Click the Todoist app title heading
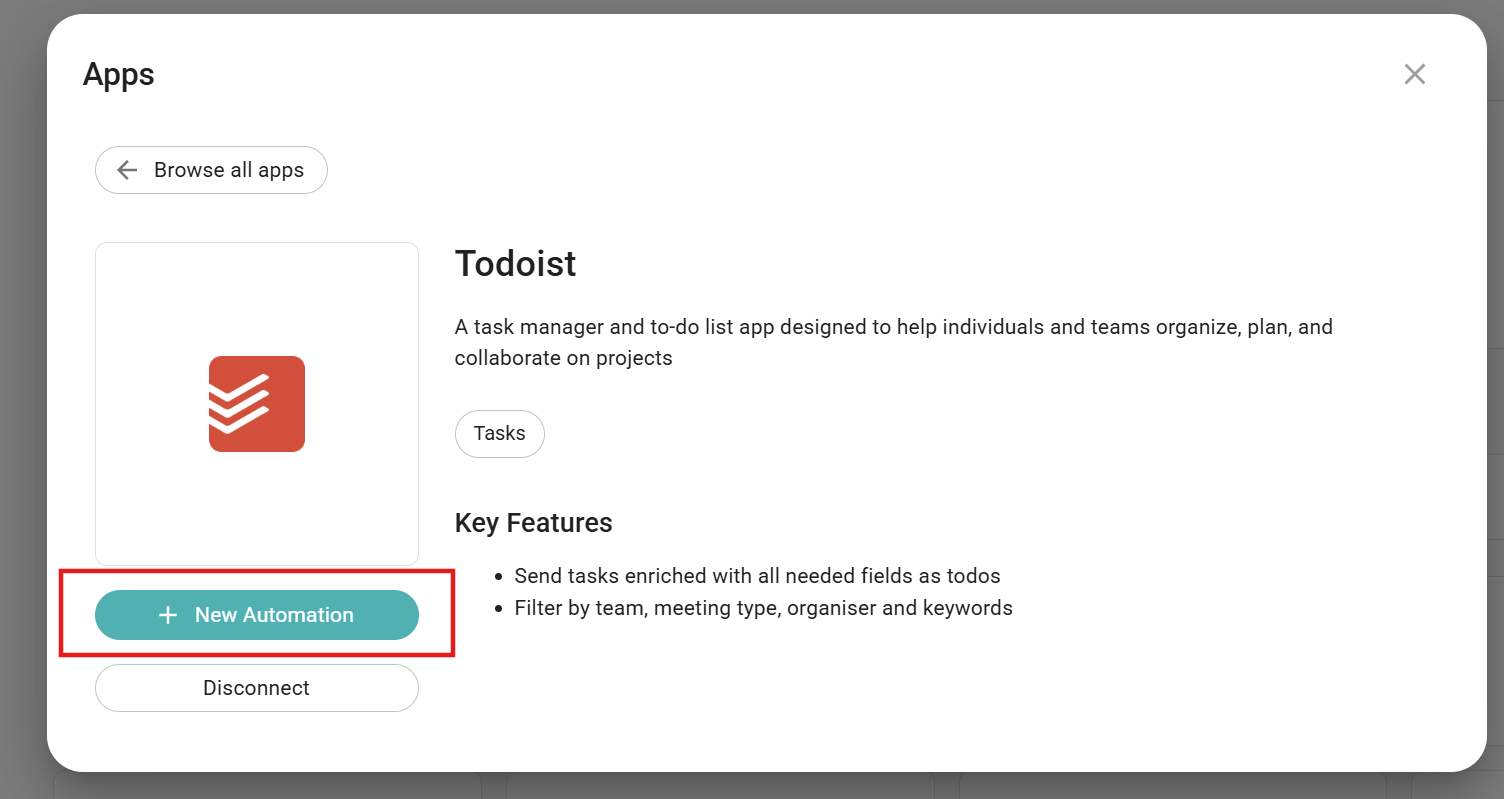This screenshot has height=799, width=1504. pos(515,263)
